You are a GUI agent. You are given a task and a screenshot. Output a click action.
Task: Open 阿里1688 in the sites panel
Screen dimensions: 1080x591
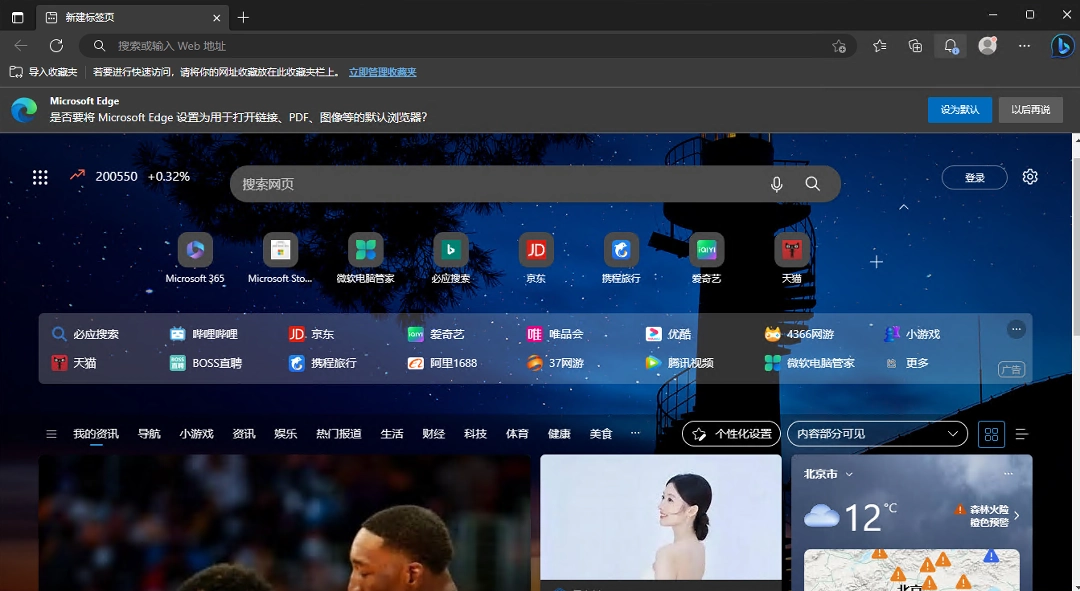pyautogui.click(x=442, y=363)
